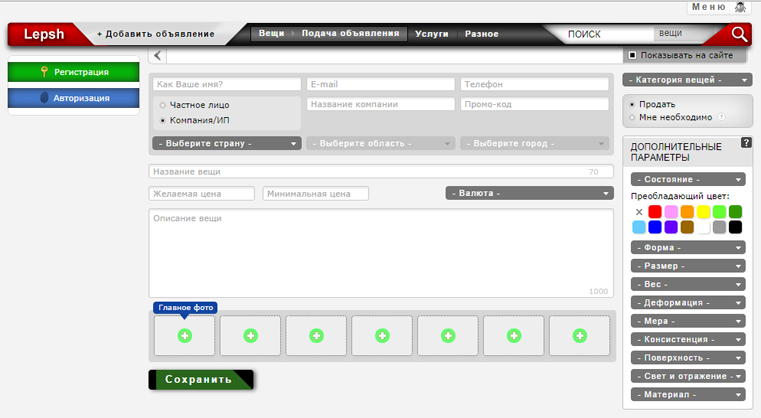
Task: Open the Категория вещей dropdown
Action: [686, 79]
